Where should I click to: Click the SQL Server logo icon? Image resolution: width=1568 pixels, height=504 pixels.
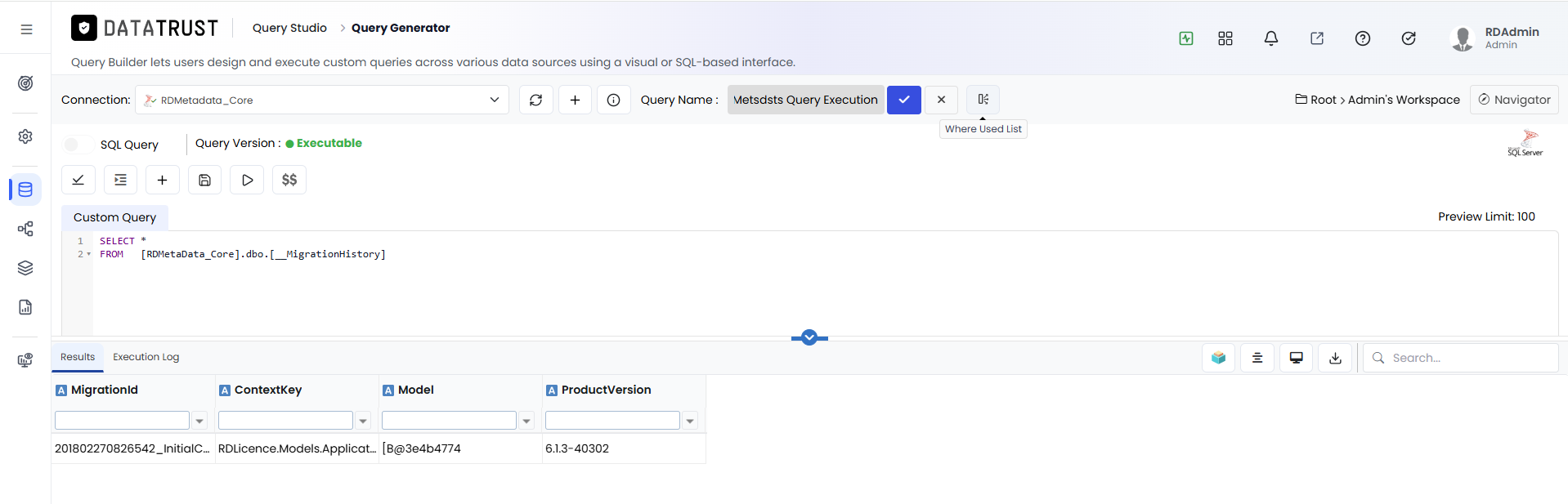pyautogui.click(x=1525, y=143)
